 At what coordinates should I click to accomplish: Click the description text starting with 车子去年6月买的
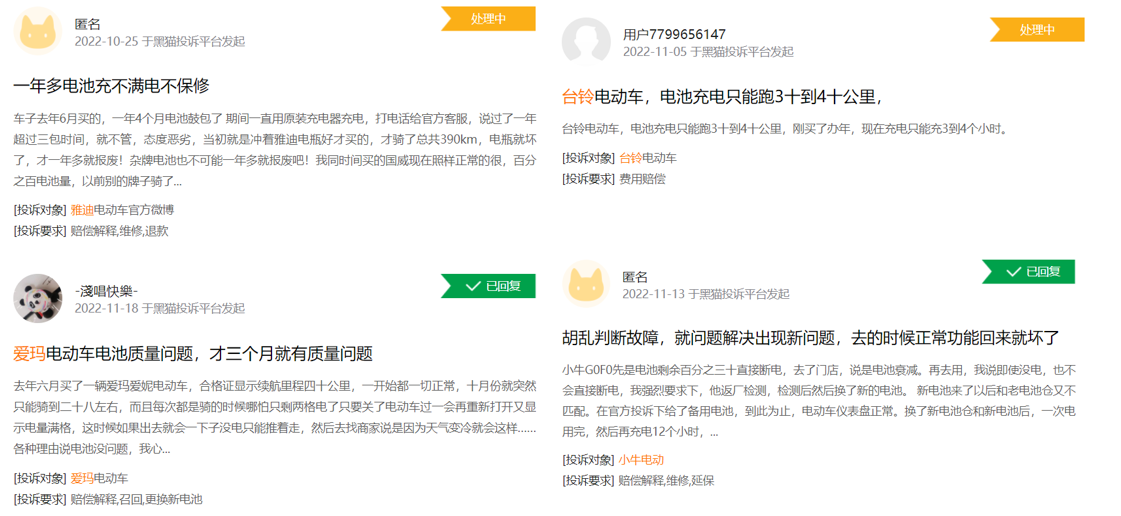click(x=275, y=150)
